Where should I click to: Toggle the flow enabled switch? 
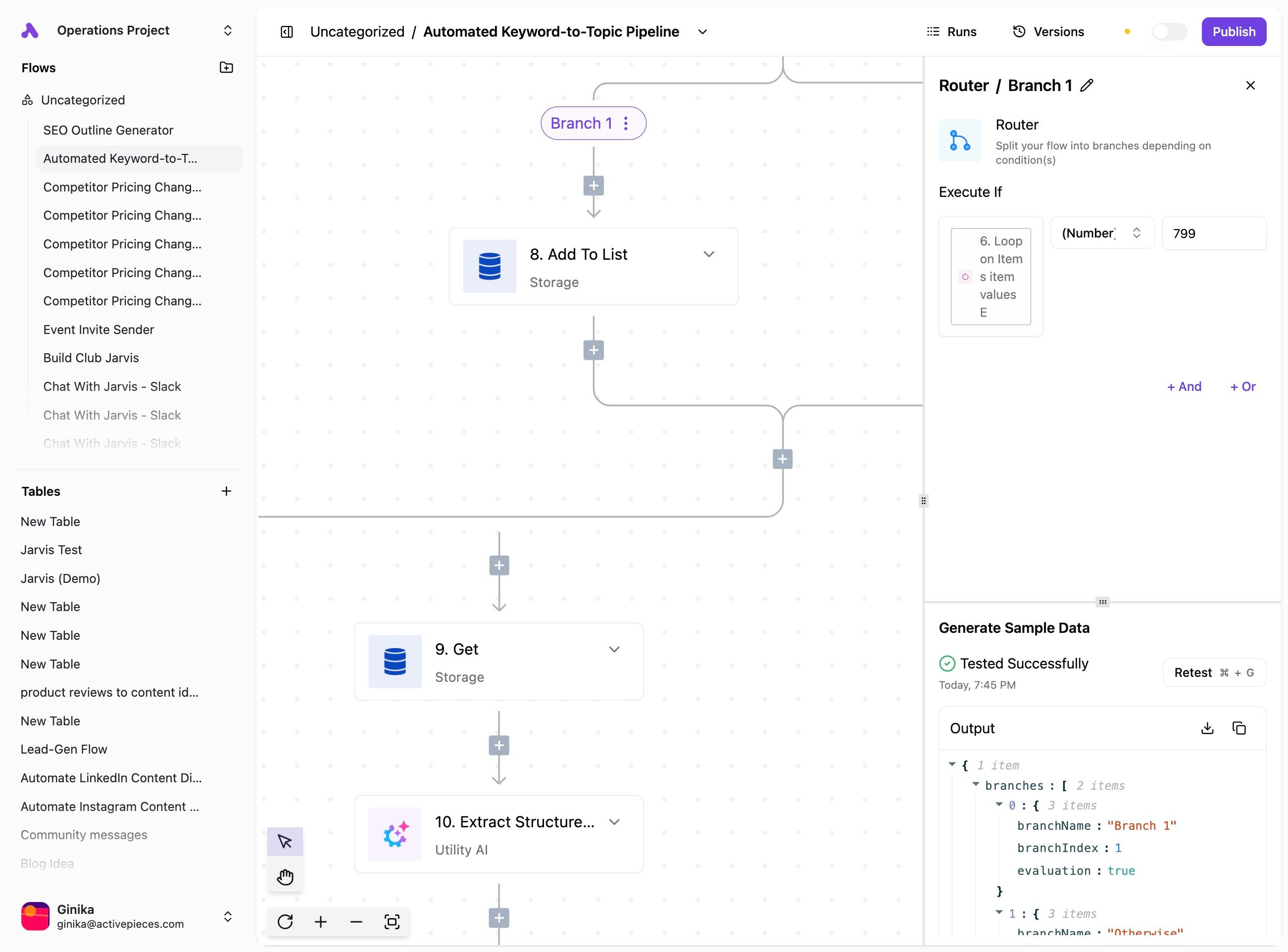point(1169,32)
